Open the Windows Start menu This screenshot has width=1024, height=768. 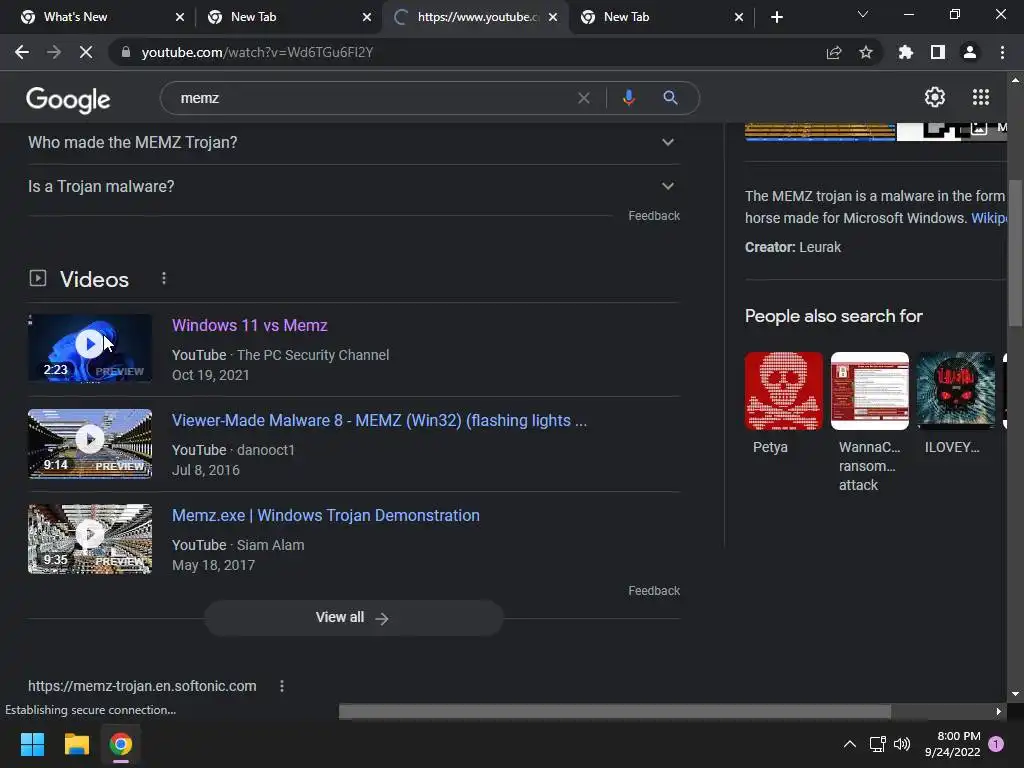(32, 744)
